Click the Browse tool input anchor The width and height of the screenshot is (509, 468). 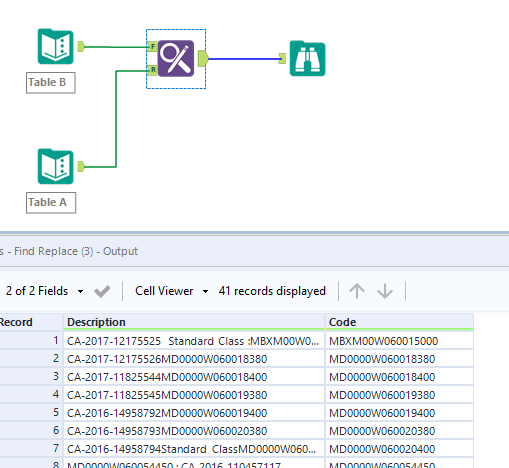tap(282, 59)
